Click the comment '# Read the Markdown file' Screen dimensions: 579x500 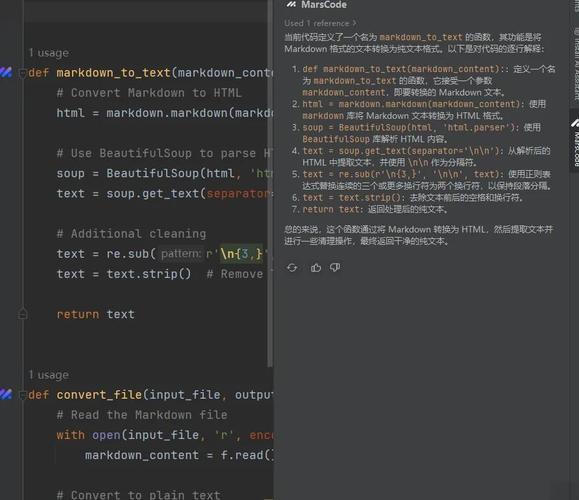(142, 415)
